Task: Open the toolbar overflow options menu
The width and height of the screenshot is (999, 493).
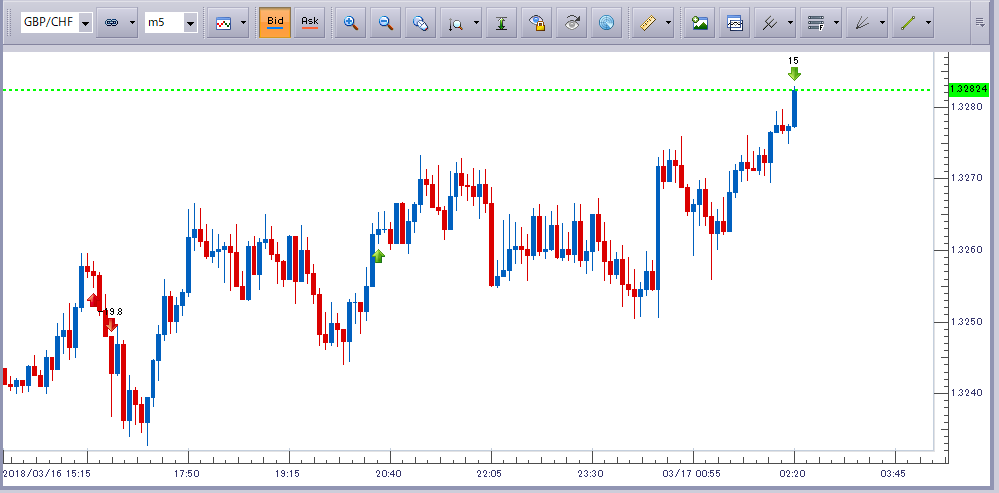Action: [980, 23]
